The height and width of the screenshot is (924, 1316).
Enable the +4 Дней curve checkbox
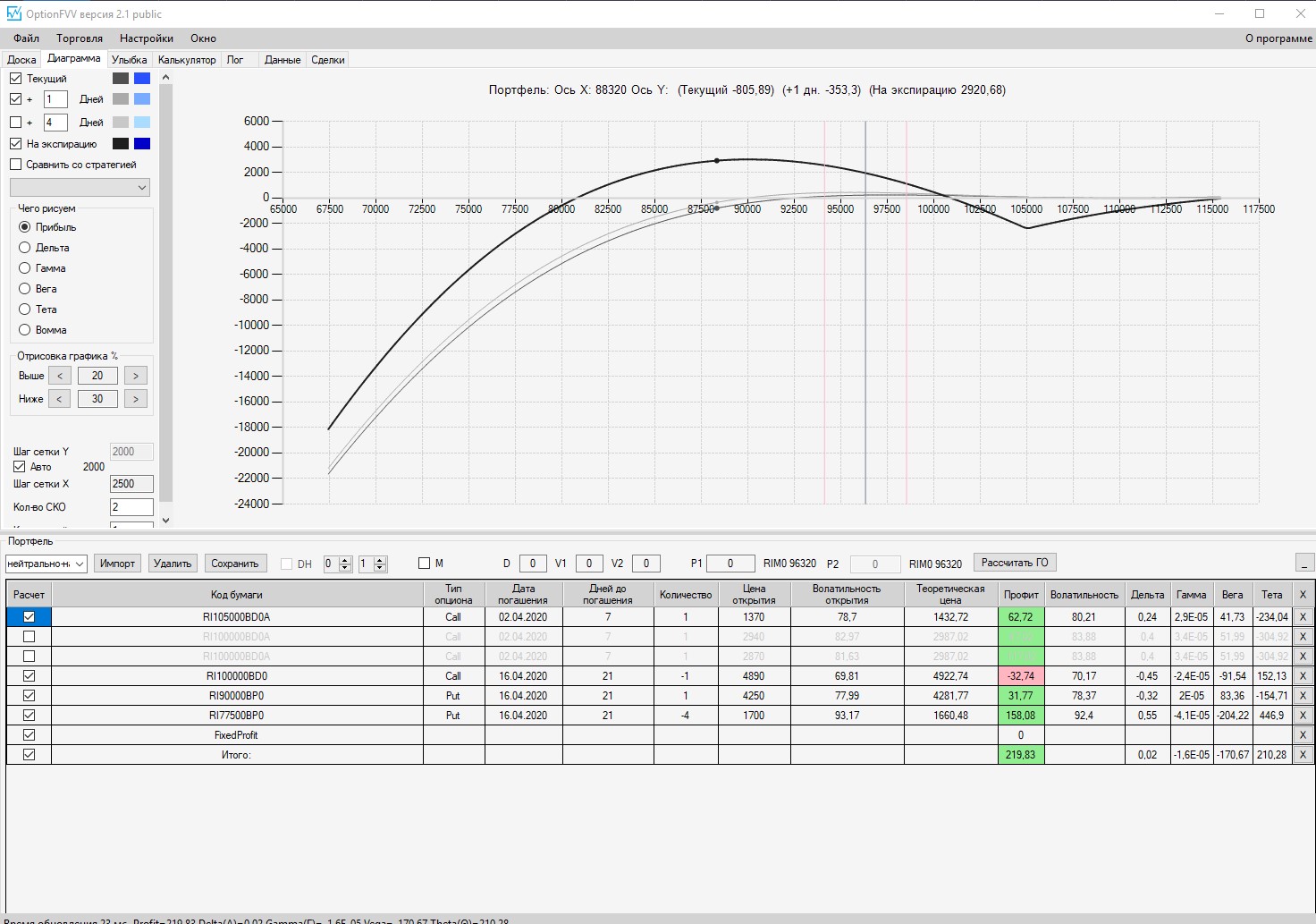tap(16, 123)
